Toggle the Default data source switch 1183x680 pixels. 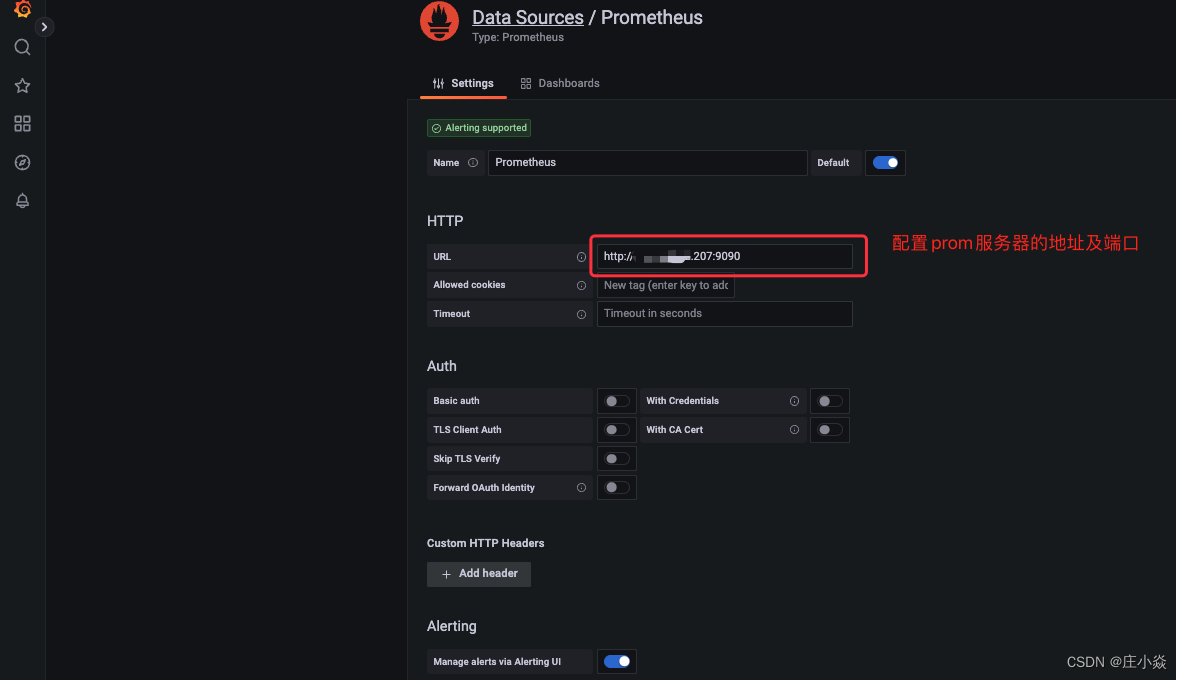(x=885, y=163)
